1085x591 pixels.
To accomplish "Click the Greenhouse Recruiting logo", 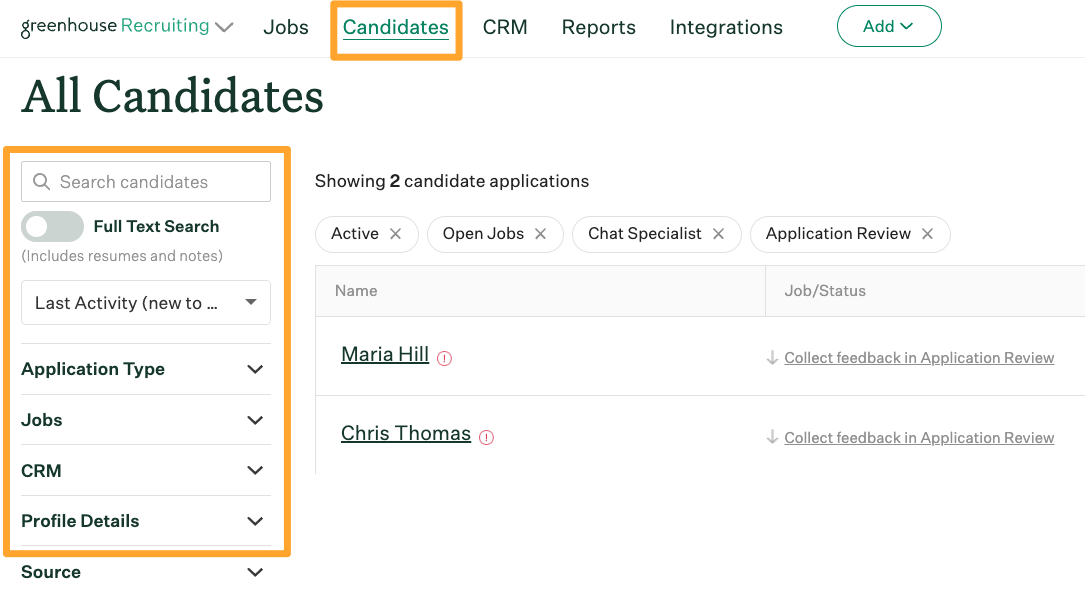I will click(115, 27).
